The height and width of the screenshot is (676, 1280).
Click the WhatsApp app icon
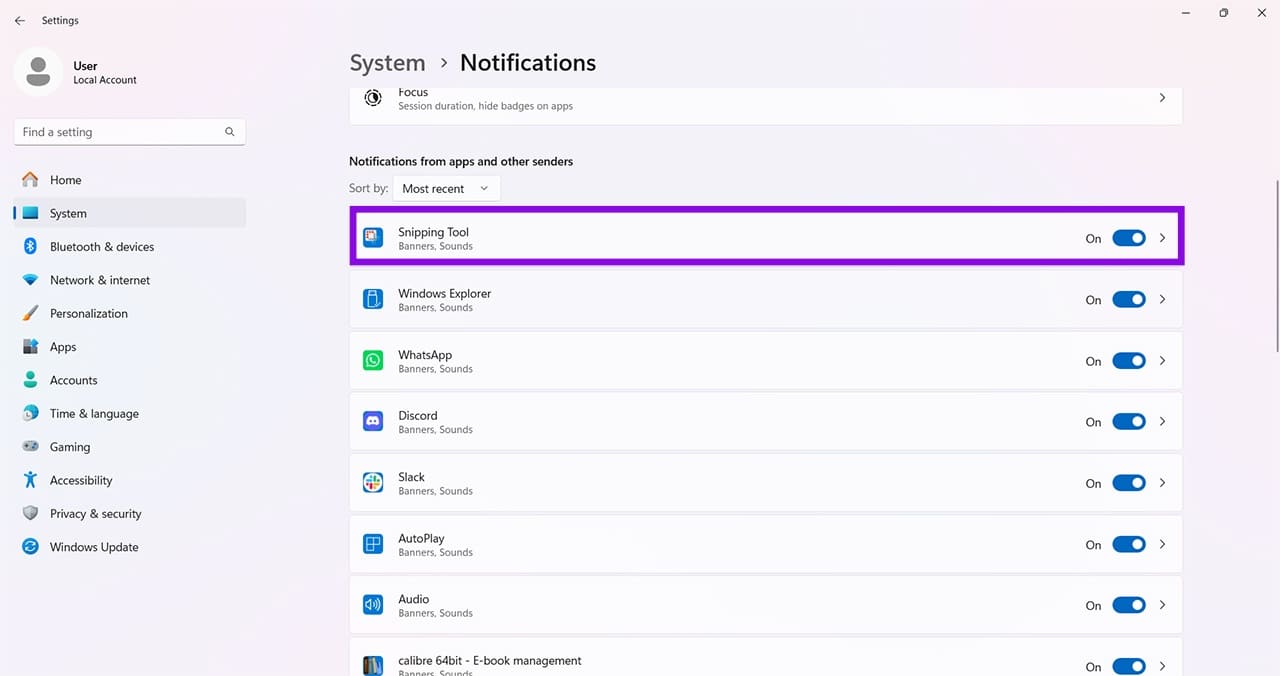coord(373,361)
